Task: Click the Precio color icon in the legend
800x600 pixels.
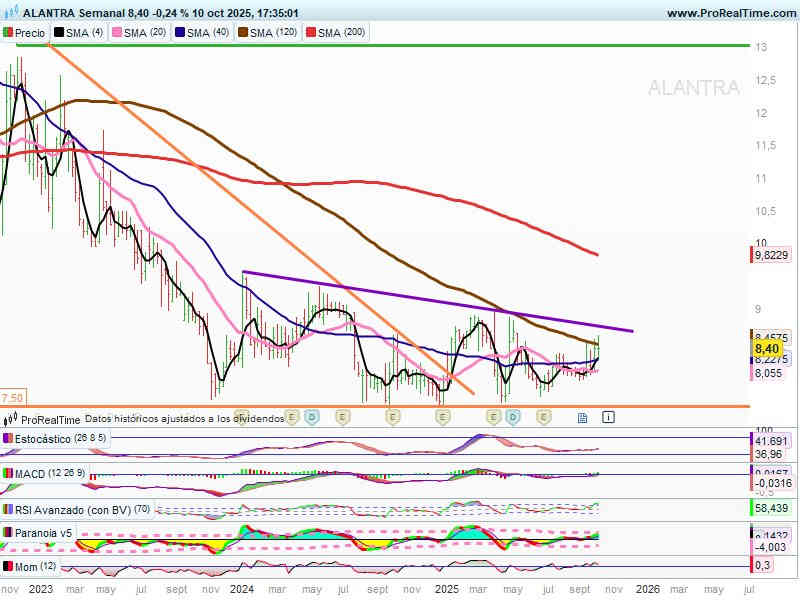Action: click(8, 33)
